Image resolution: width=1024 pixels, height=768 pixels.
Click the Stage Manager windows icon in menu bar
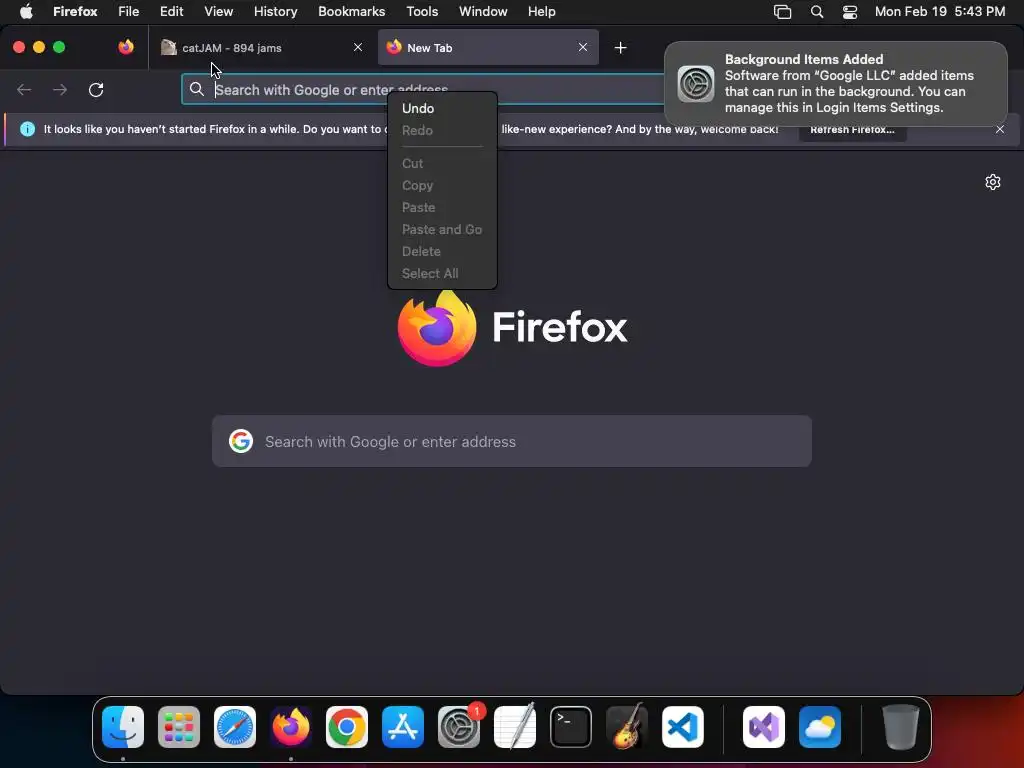pyautogui.click(x=782, y=12)
